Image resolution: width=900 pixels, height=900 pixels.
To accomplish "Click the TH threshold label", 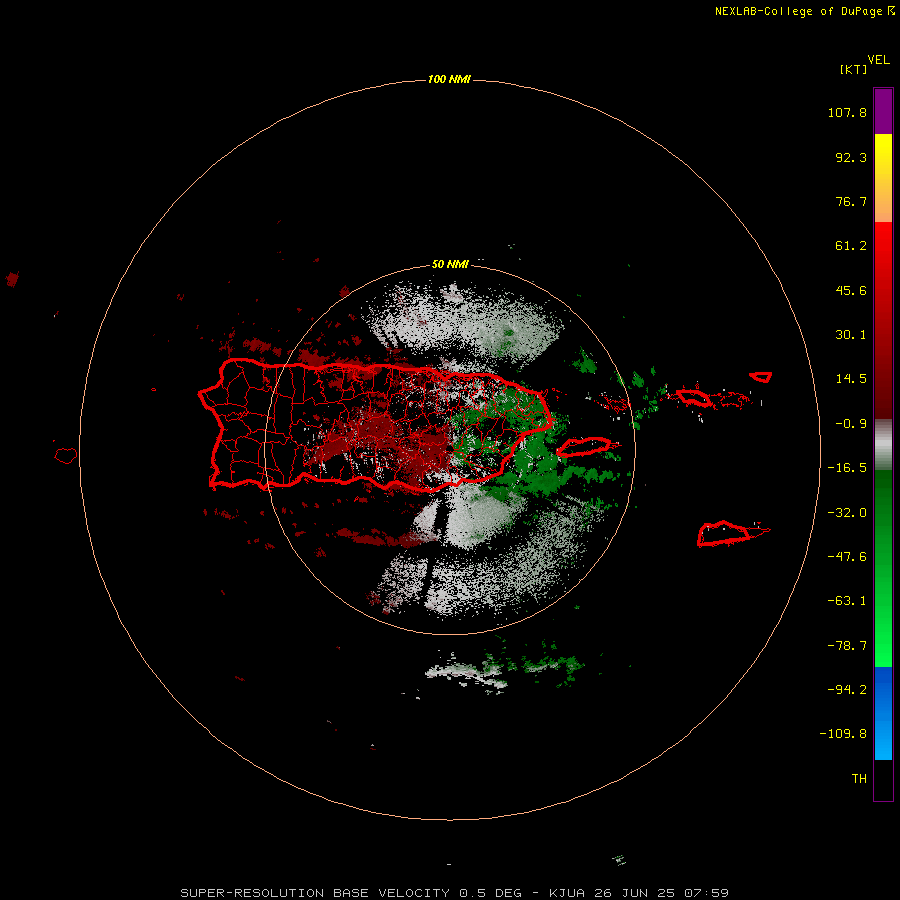I will click(x=859, y=779).
